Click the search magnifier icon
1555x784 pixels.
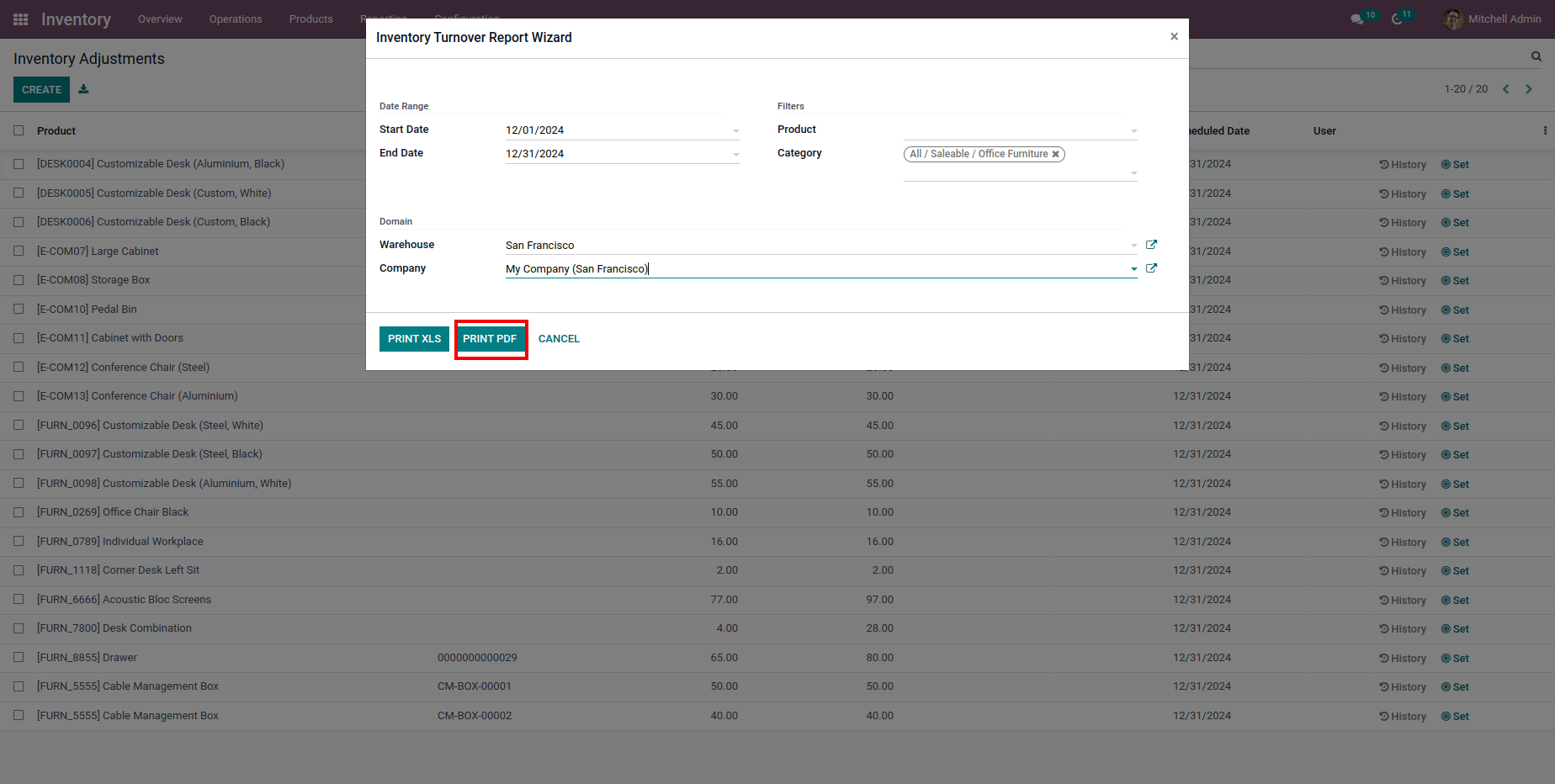[x=1536, y=56]
